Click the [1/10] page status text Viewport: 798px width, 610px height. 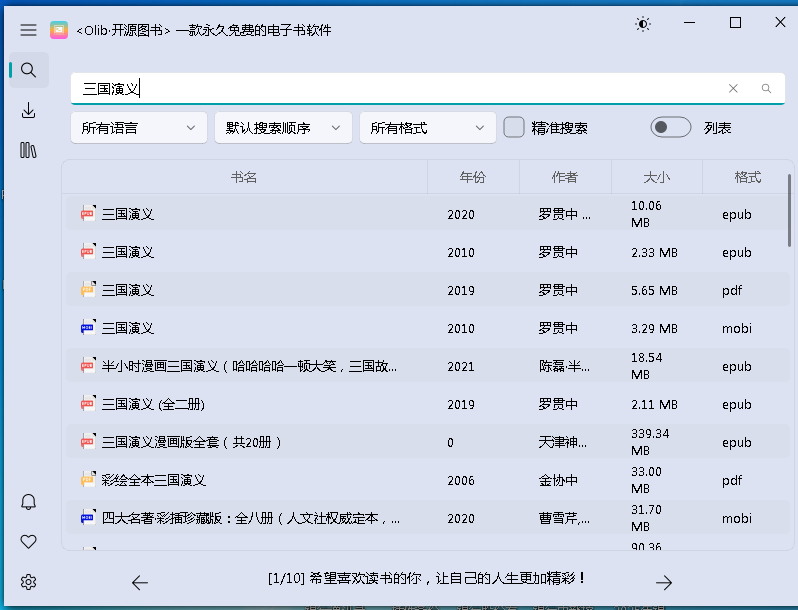coord(426,578)
